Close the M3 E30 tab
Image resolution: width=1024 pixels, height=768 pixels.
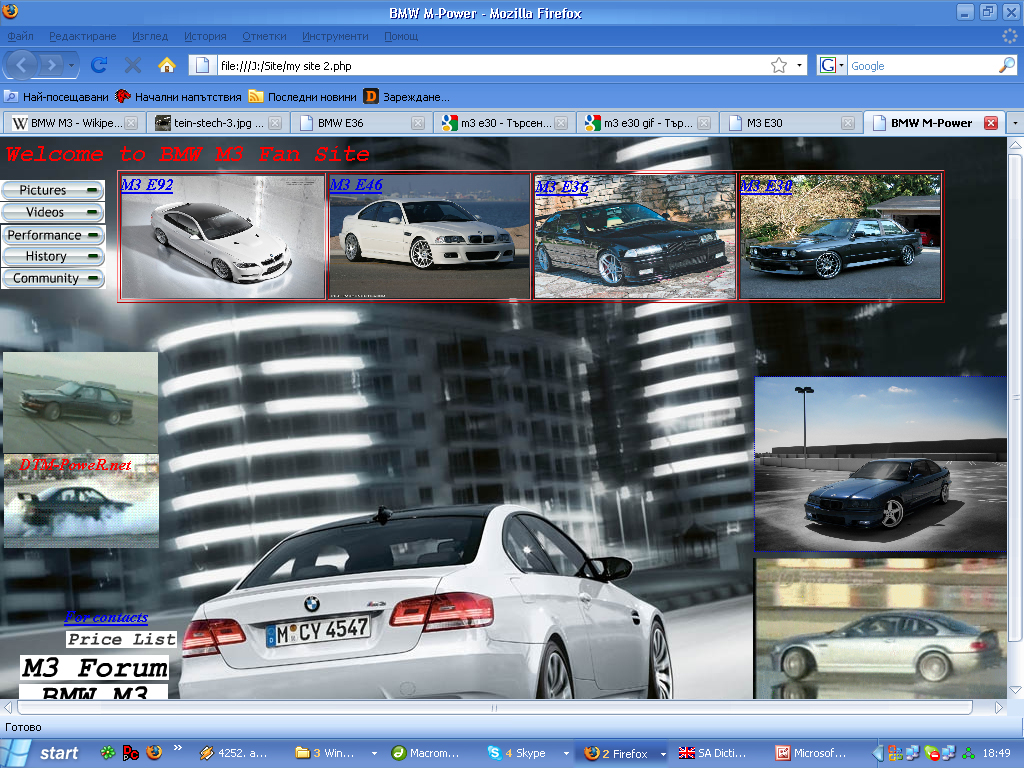[848, 123]
